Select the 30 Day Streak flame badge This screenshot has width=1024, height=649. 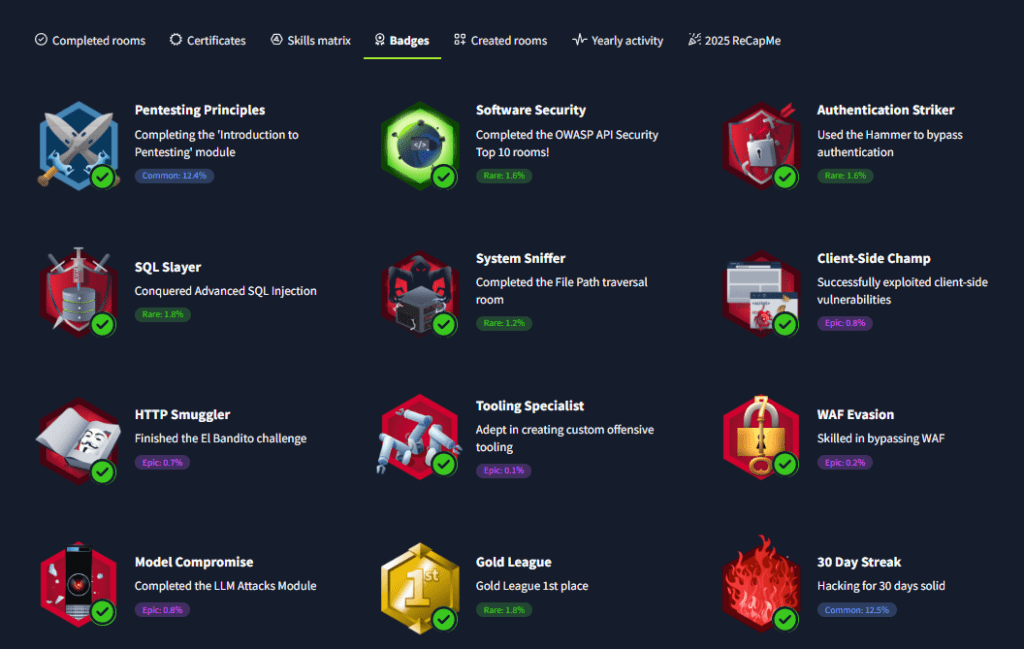click(x=761, y=584)
